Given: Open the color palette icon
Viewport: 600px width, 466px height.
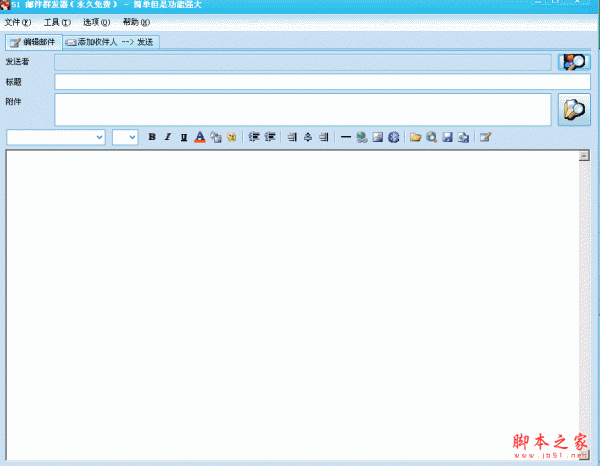Looking at the screenshot, I should click(x=232, y=137).
